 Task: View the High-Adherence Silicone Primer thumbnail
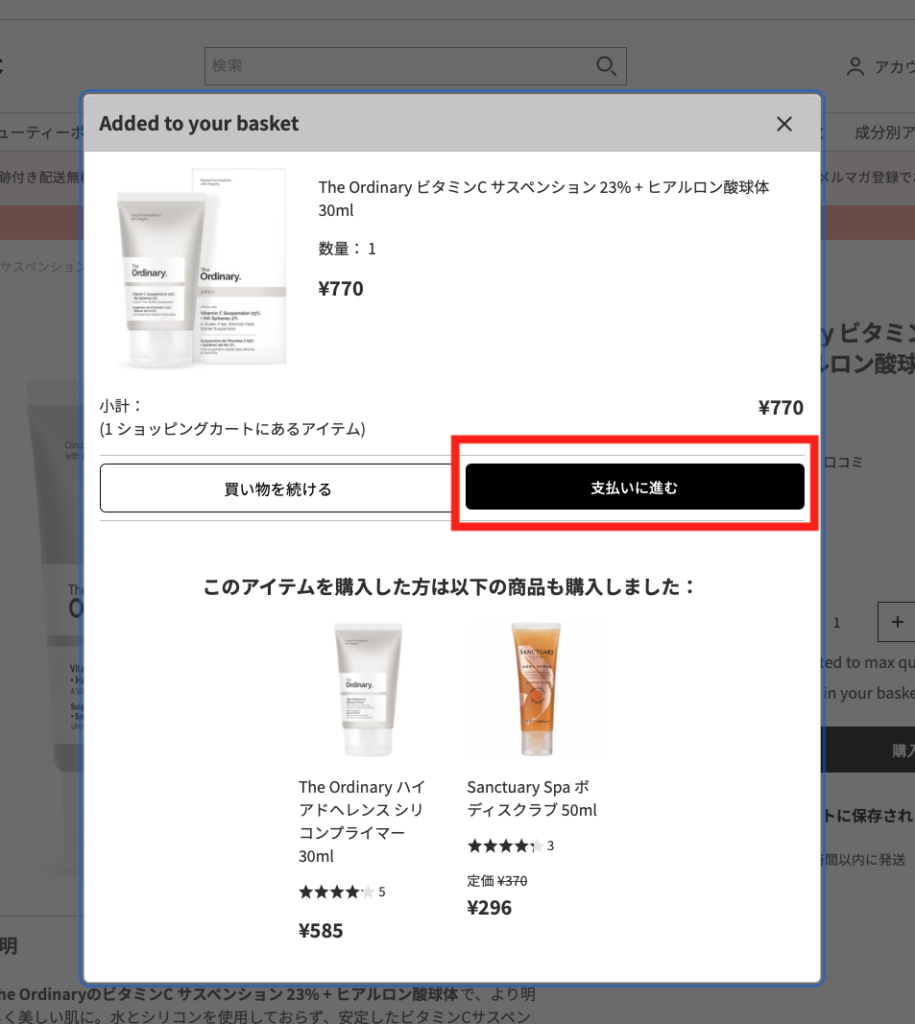click(368, 690)
